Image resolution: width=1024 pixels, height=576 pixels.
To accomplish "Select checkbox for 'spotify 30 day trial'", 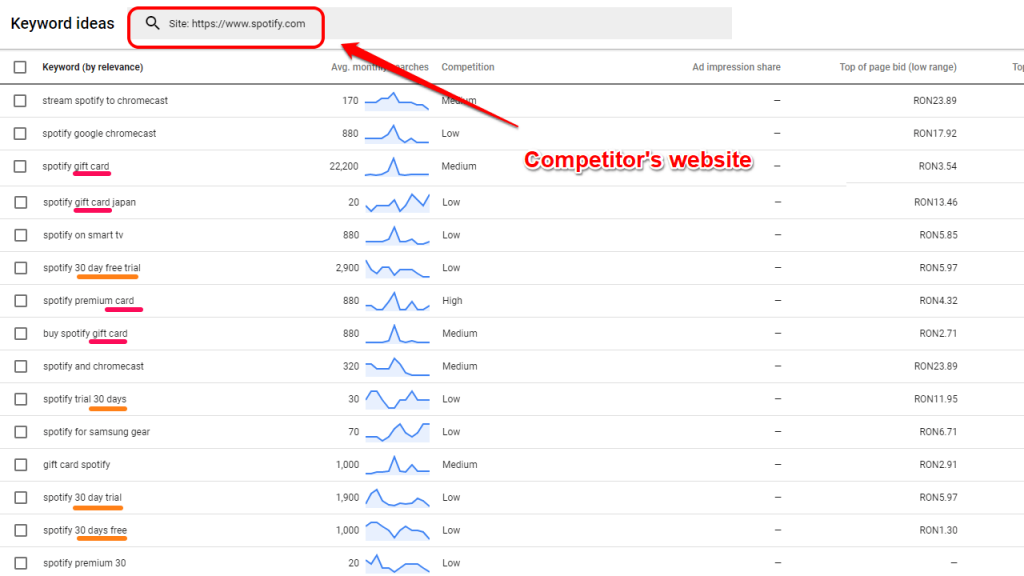I will point(21,498).
